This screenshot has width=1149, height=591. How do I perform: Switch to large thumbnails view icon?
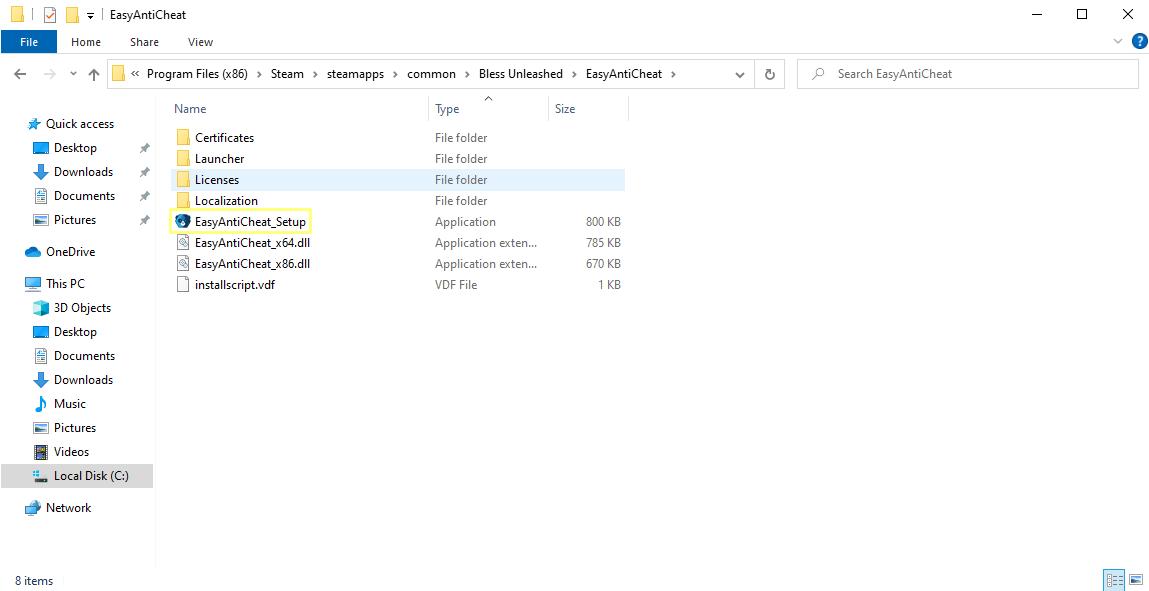point(1136,580)
